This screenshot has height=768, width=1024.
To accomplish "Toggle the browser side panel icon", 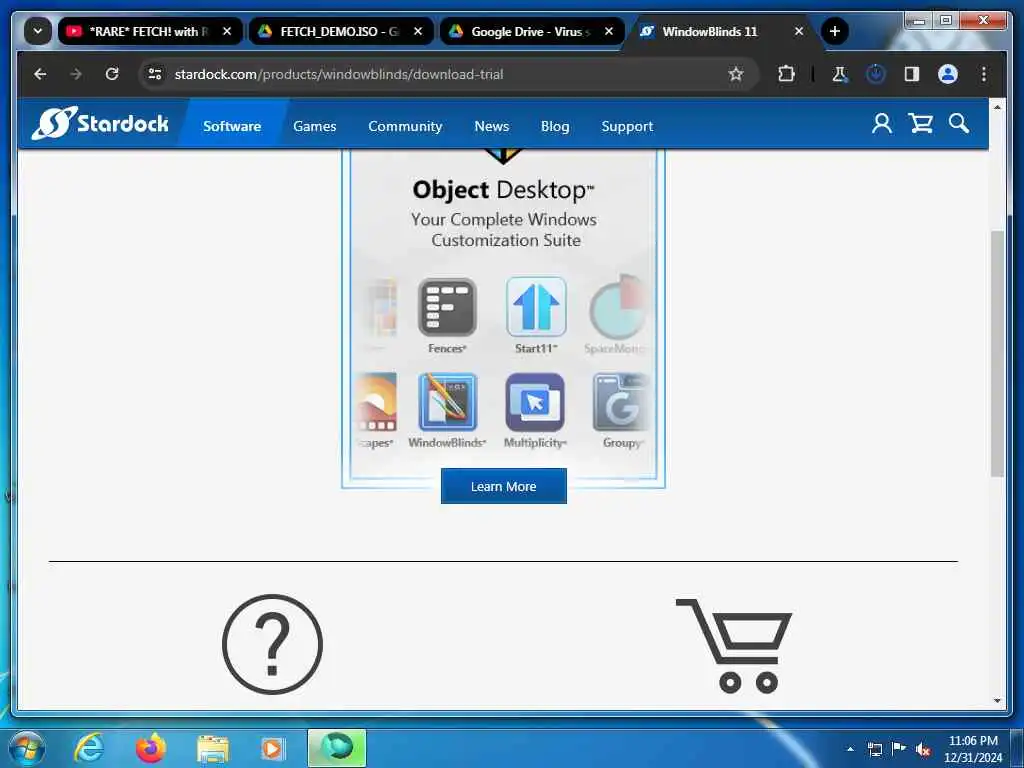I will tap(912, 74).
